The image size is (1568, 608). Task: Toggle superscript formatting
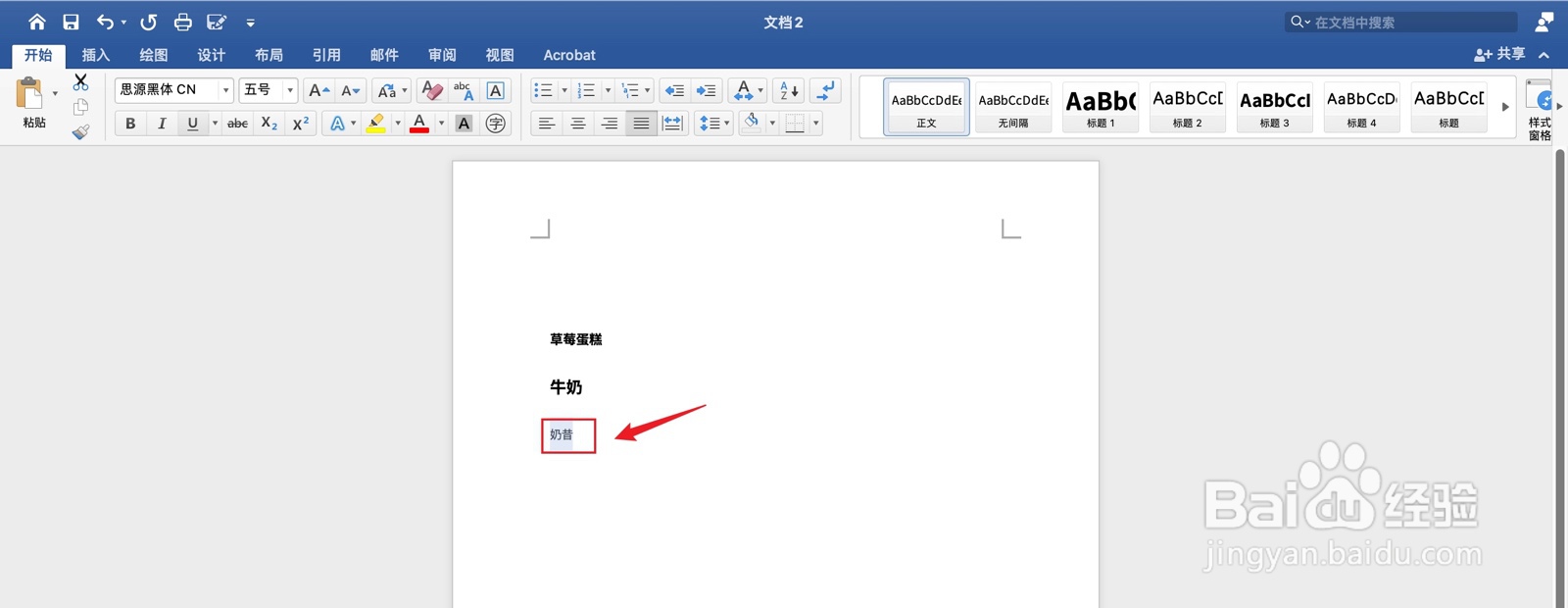pyautogui.click(x=301, y=124)
